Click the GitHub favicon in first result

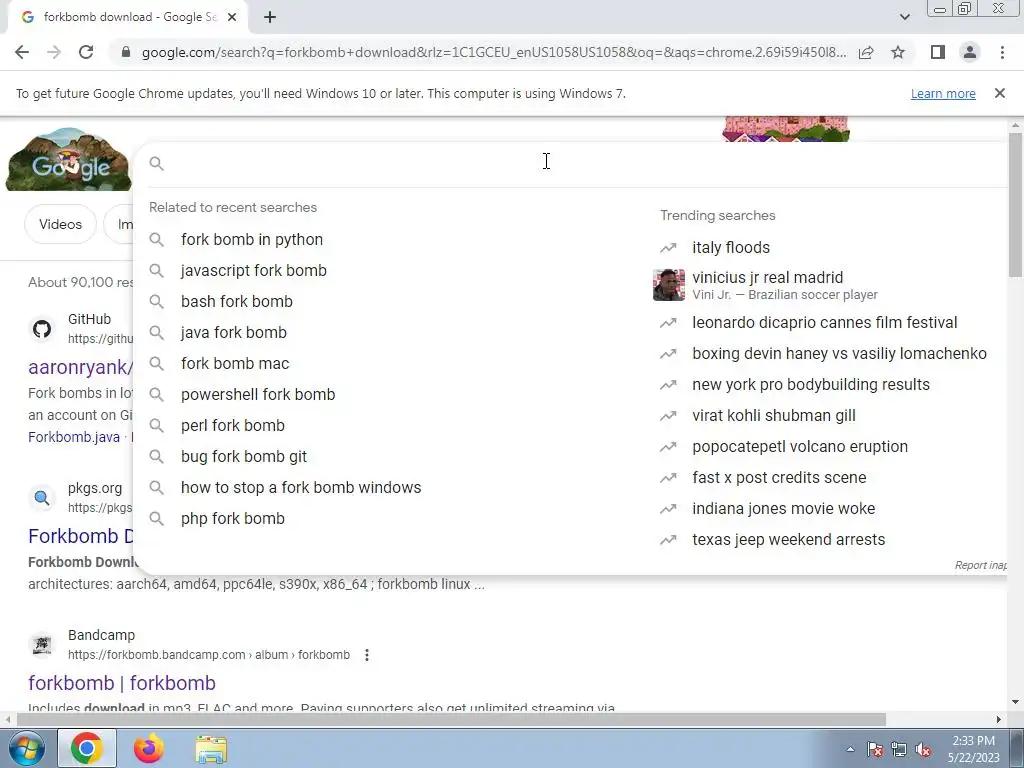tap(42, 328)
